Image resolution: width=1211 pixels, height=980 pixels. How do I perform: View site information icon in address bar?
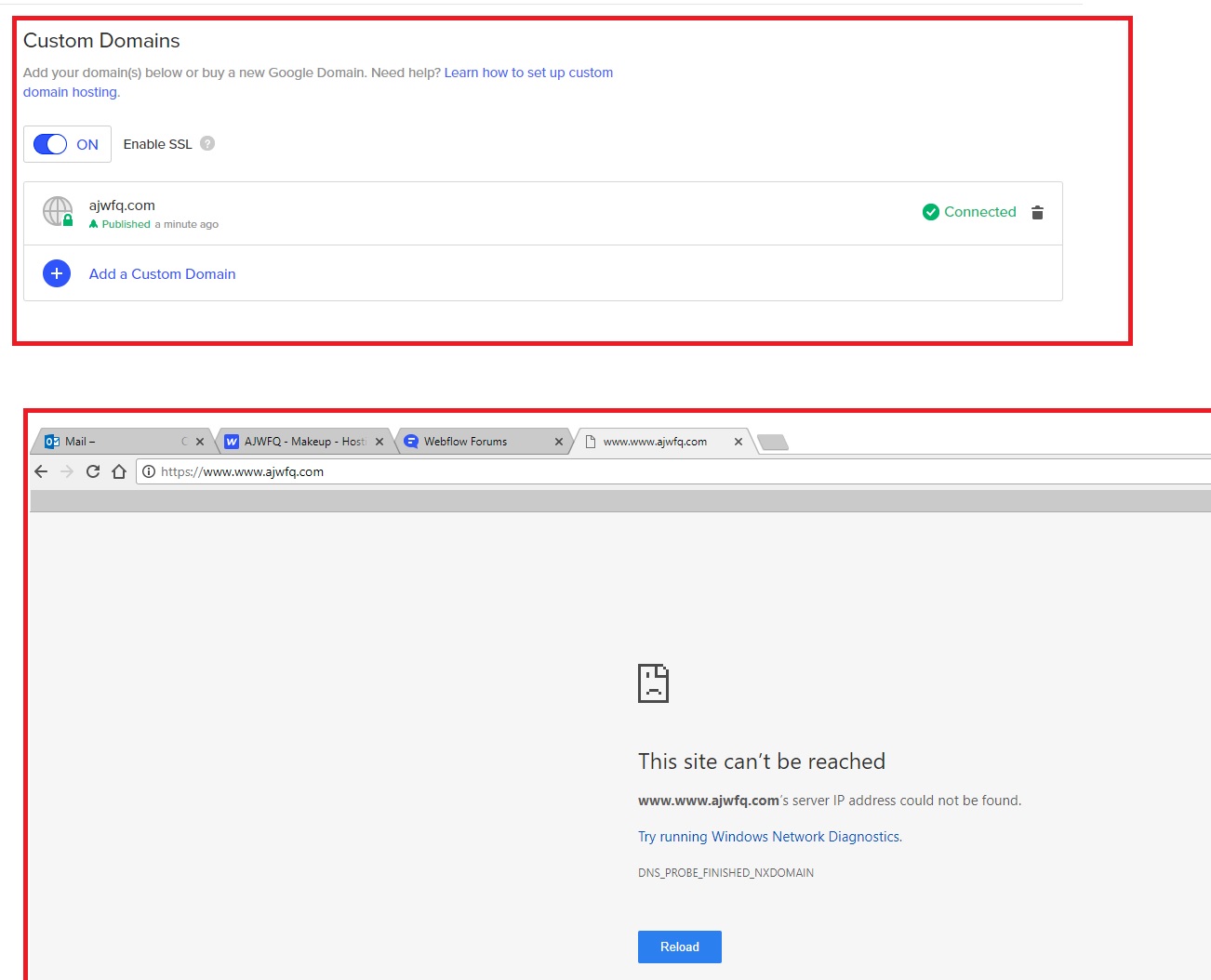click(149, 471)
